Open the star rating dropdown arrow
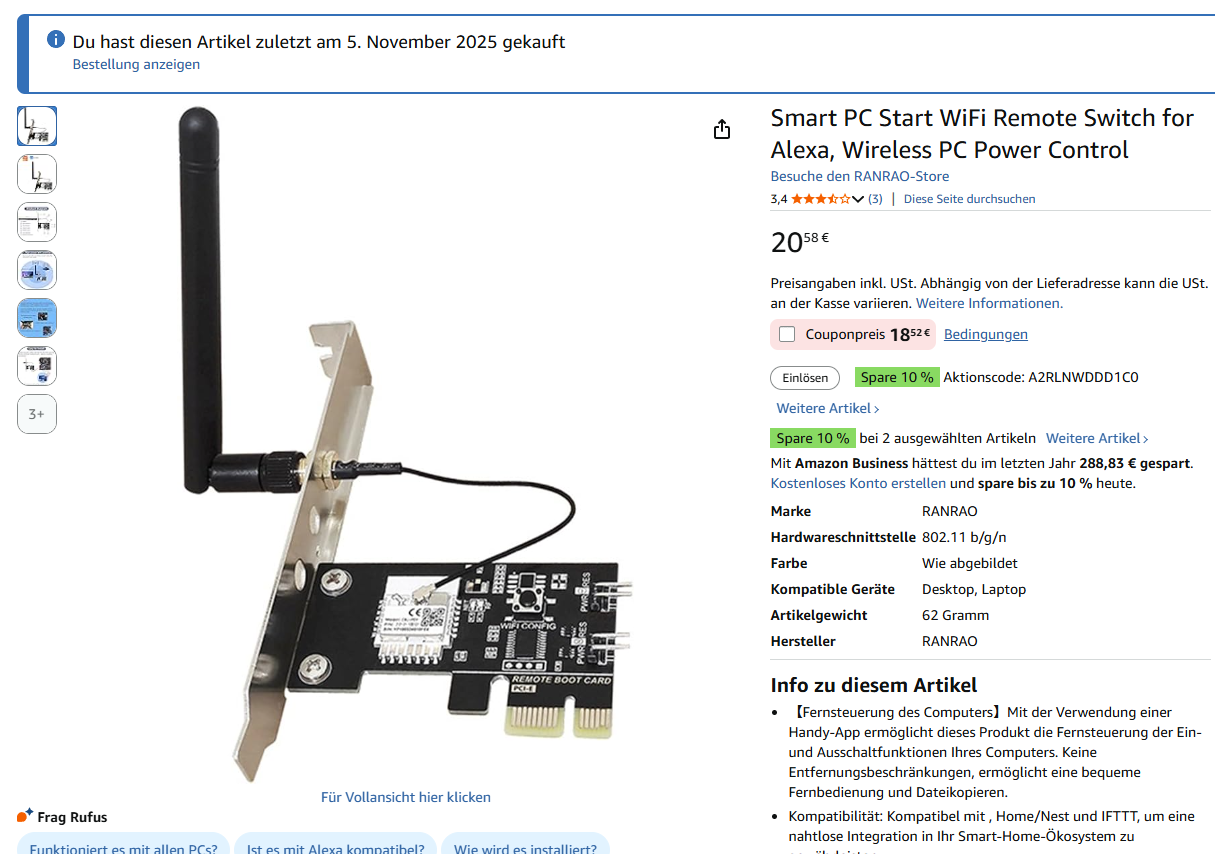This screenshot has width=1215, height=854. point(858,199)
